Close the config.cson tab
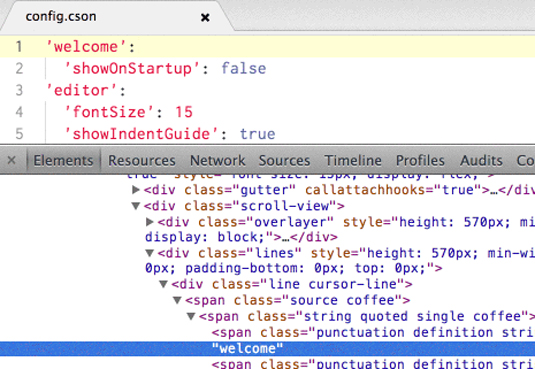The image size is (535, 369). tap(205, 17)
